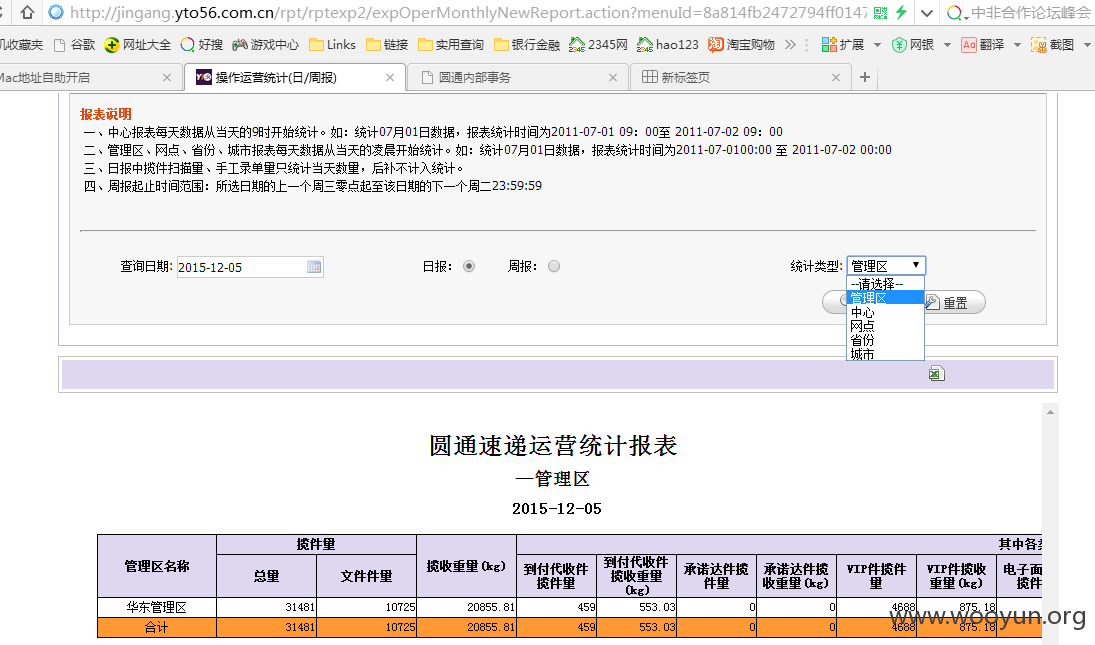Click the 统计类型 dropdown box
Viewport: 1095px width, 645px height.
885,266
